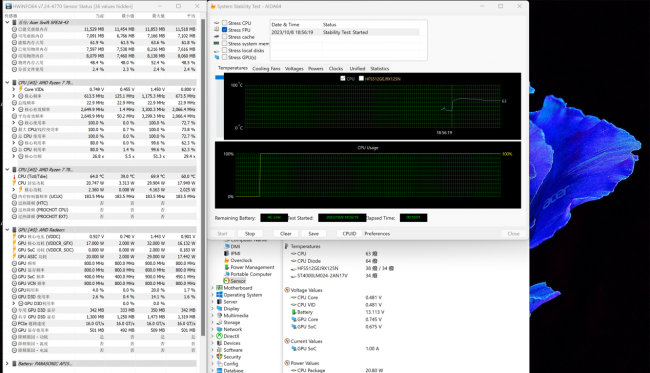The width and height of the screenshot is (650, 373).
Task: Click the DMI icon in the tree
Action: pos(226,246)
